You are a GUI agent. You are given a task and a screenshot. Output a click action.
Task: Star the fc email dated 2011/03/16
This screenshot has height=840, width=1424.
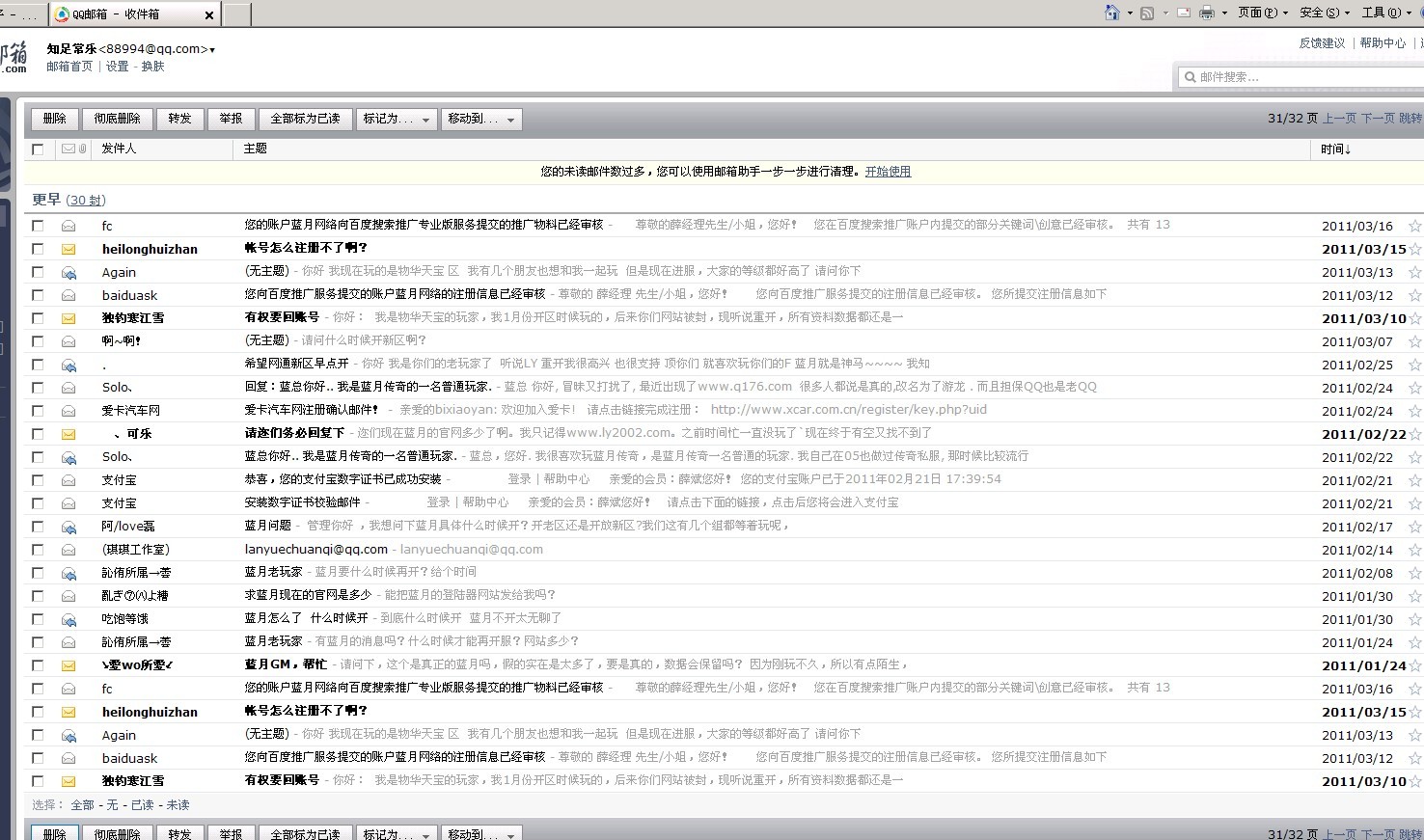pos(1414,226)
